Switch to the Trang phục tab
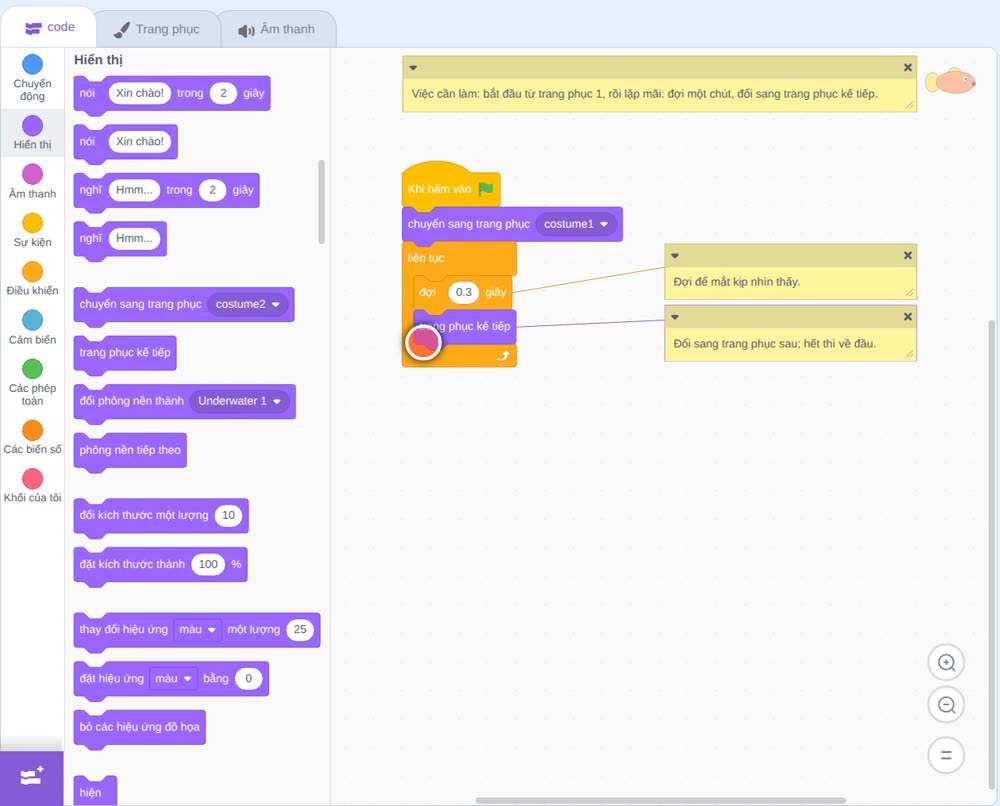This screenshot has height=806, width=1000. point(157,29)
